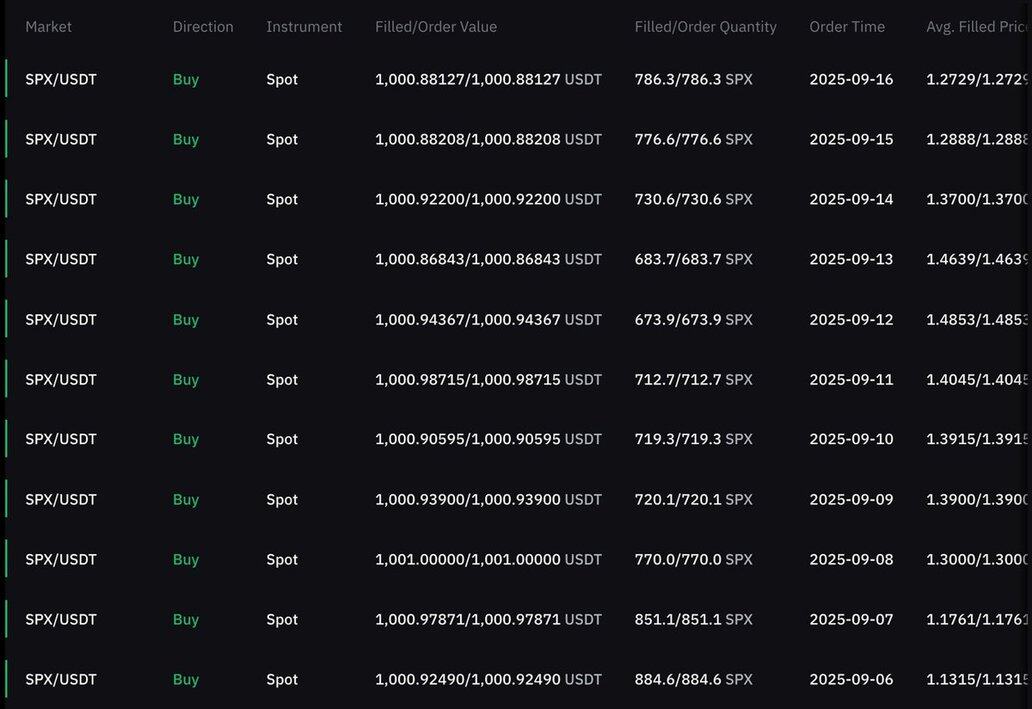Click the 1,000.92200 USDT filled value
Image resolution: width=1032 pixels, height=709 pixels.
pyautogui.click(x=488, y=199)
